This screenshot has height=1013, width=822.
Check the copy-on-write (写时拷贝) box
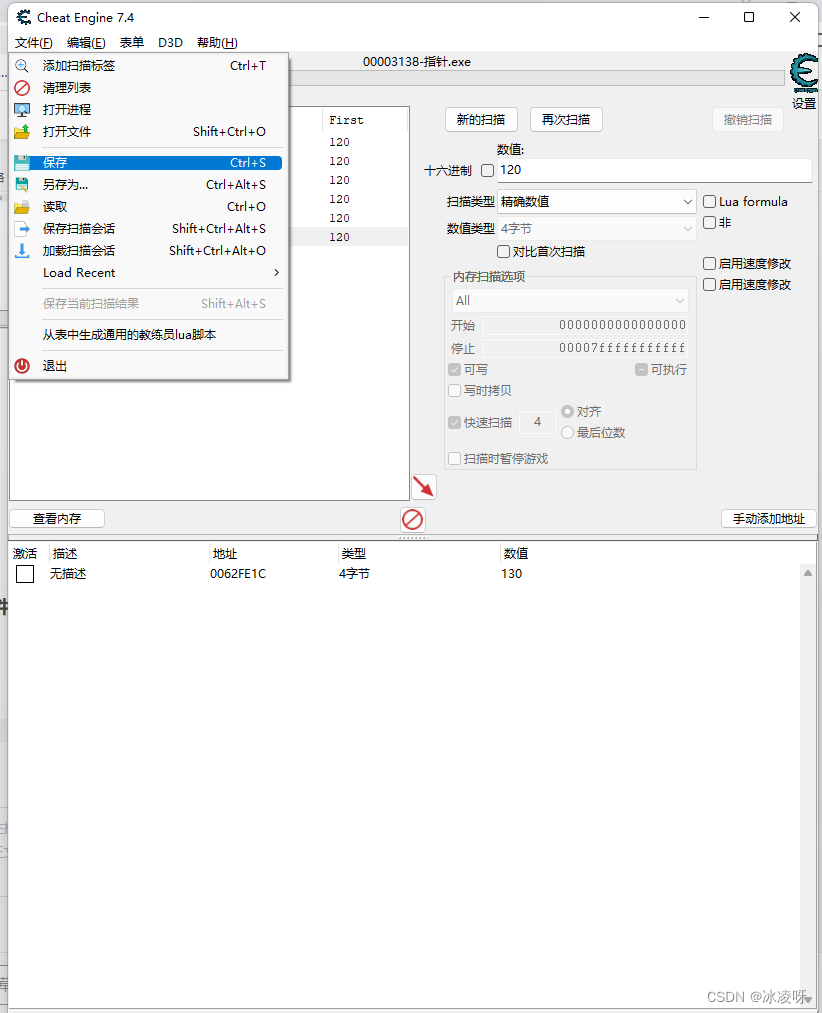point(454,390)
